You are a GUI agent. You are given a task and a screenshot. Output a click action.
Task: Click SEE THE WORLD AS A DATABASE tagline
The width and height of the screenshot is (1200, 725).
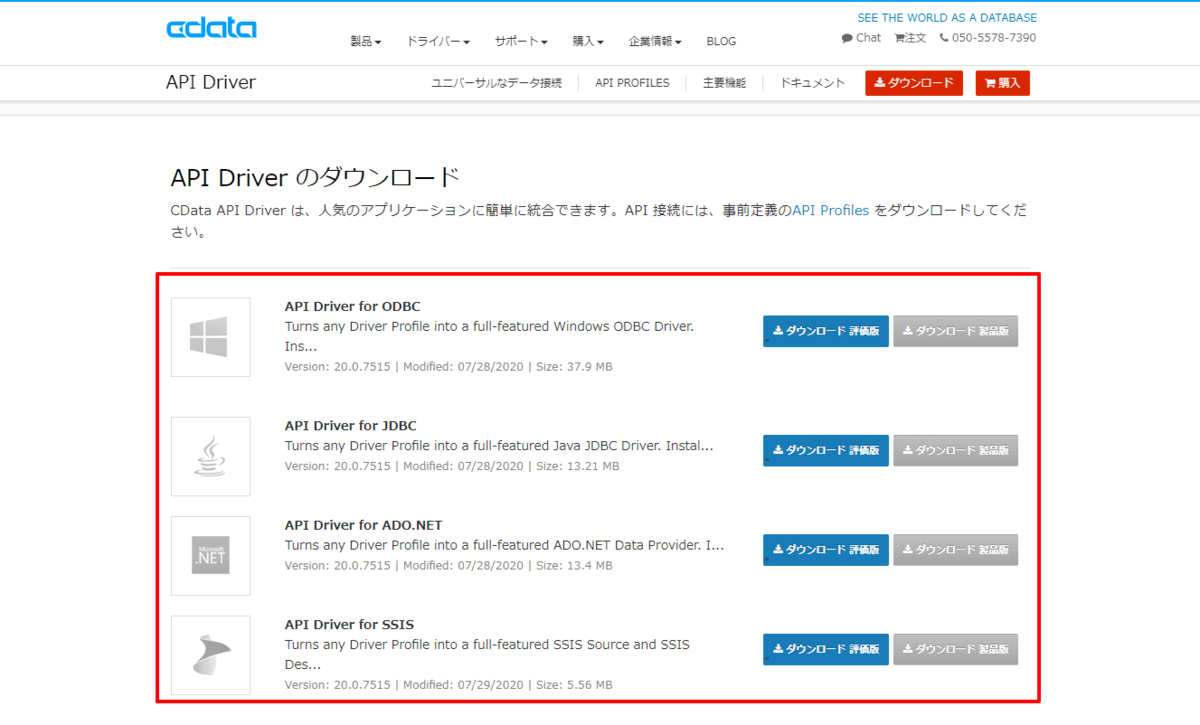(x=947, y=18)
